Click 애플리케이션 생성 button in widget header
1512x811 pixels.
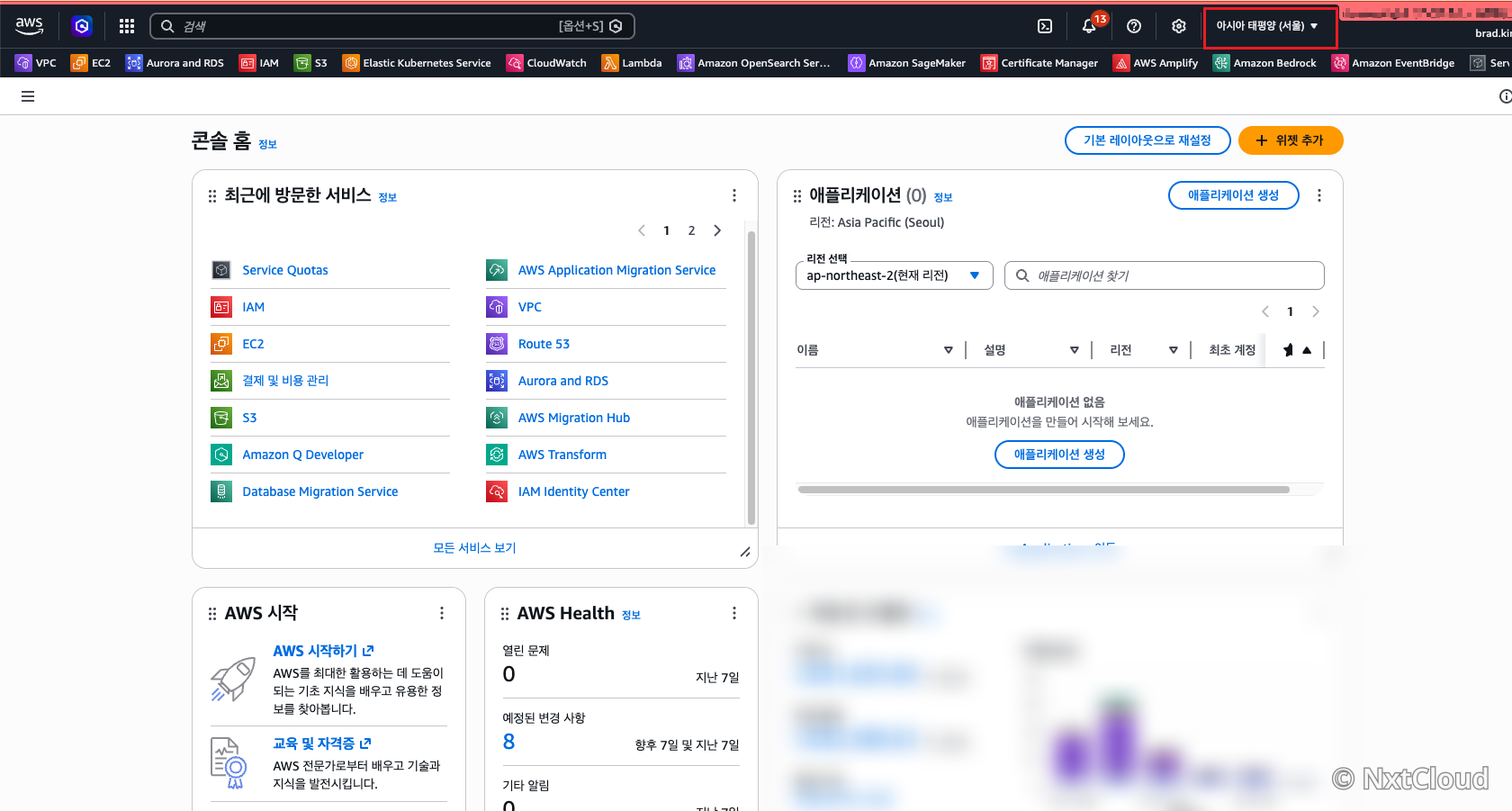1233,195
